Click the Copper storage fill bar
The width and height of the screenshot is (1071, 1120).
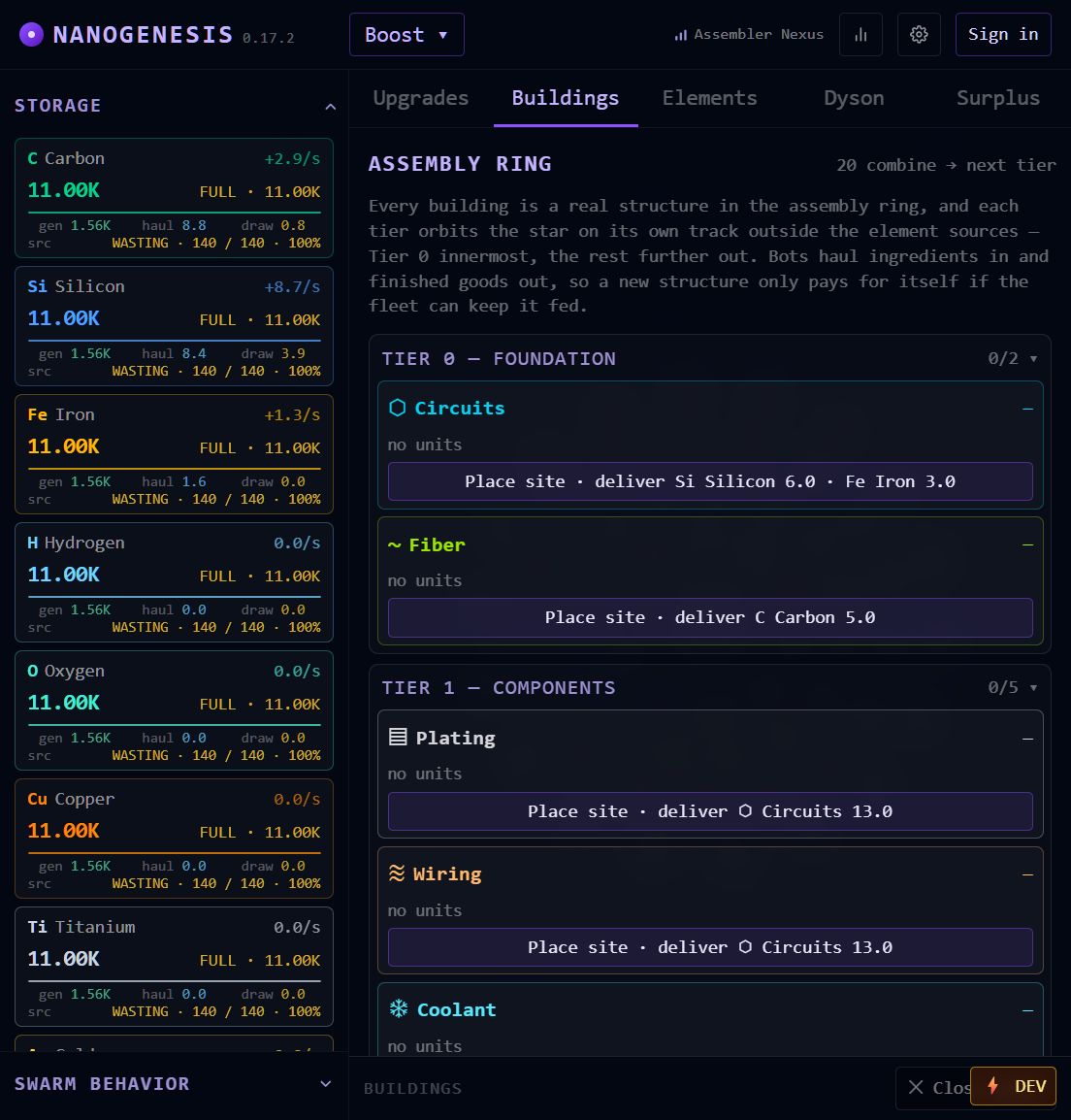(x=175, y=853)
